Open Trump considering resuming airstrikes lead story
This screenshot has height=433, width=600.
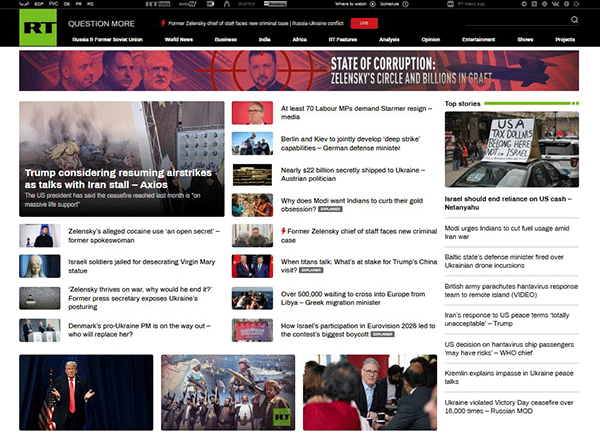pos(122,159)
